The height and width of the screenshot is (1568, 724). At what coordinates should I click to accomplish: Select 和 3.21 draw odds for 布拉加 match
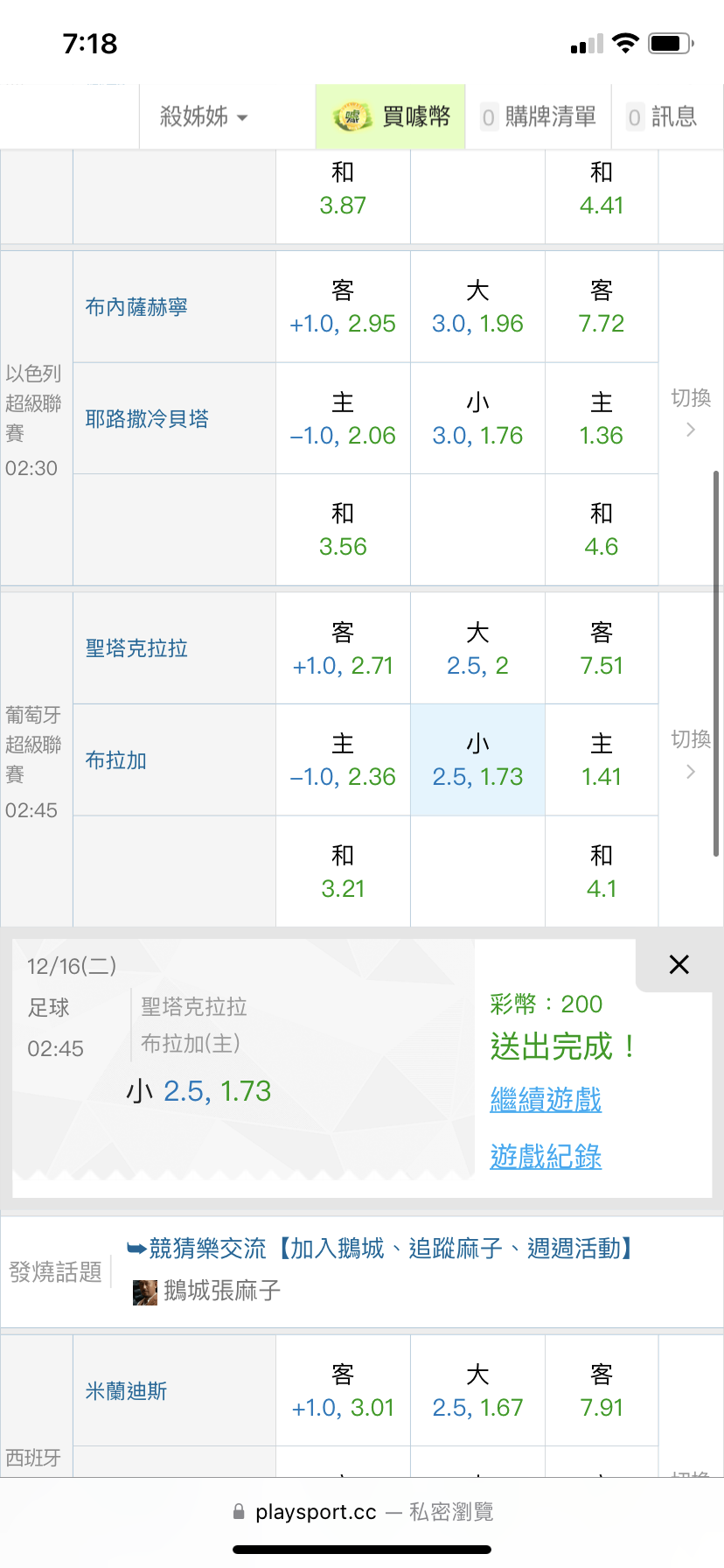tap(343, 871)
